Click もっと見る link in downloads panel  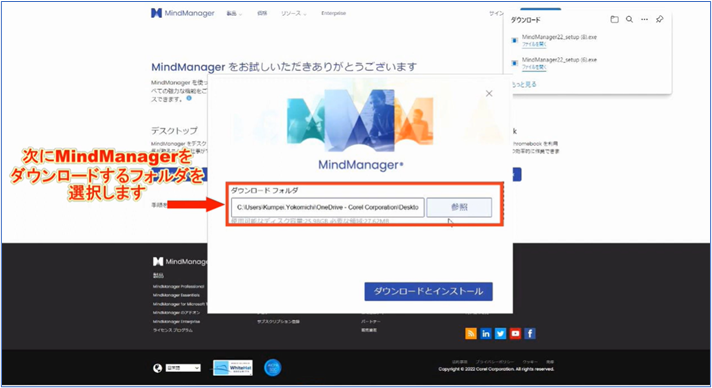coord(524,85)
